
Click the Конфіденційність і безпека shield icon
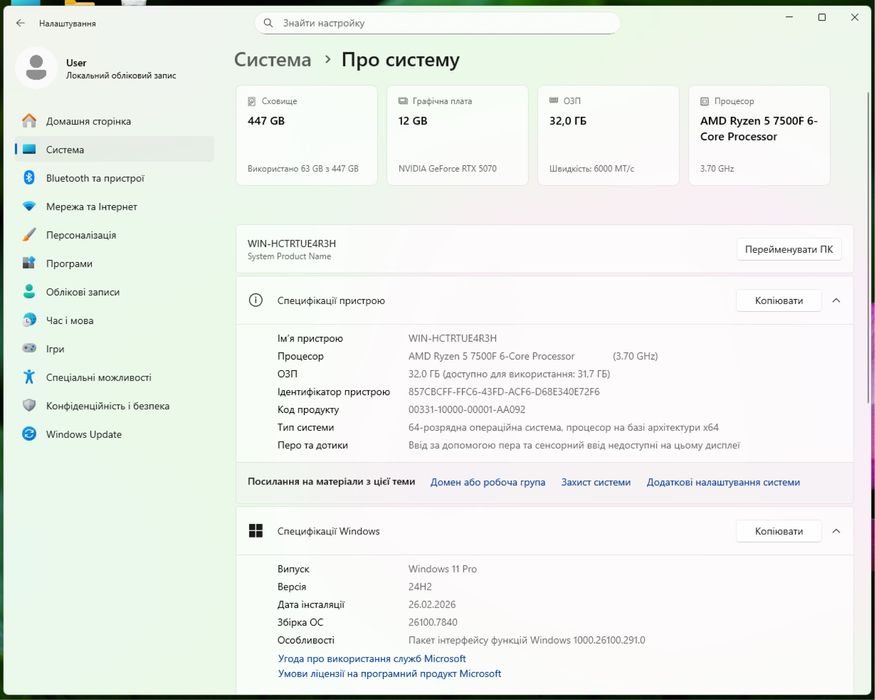[x=29, y=405]
